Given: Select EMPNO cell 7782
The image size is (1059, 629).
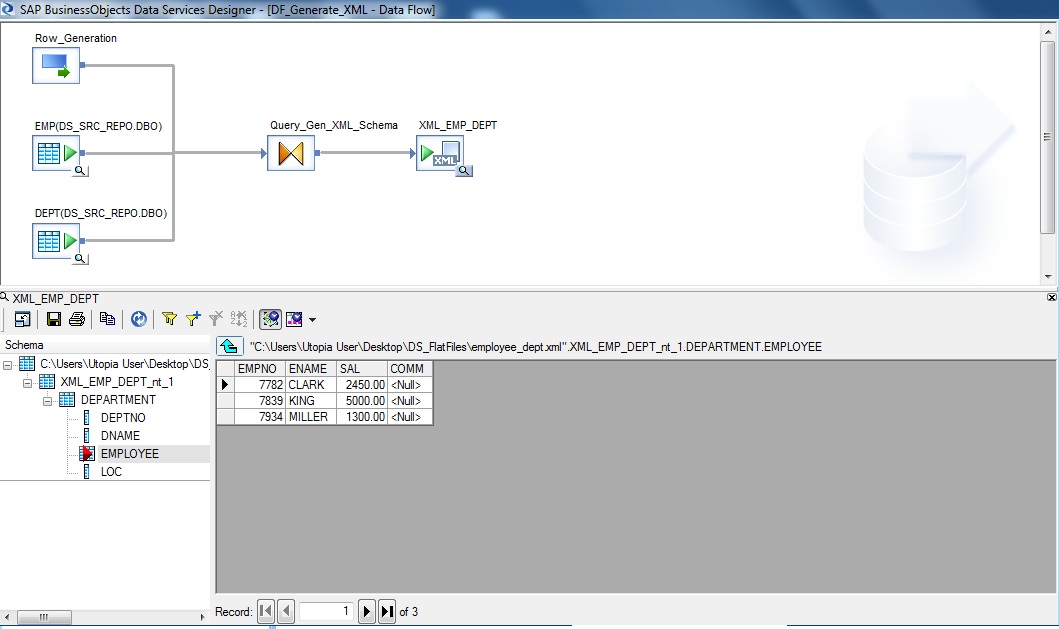Looking at the screenshot, I should 260,384.
